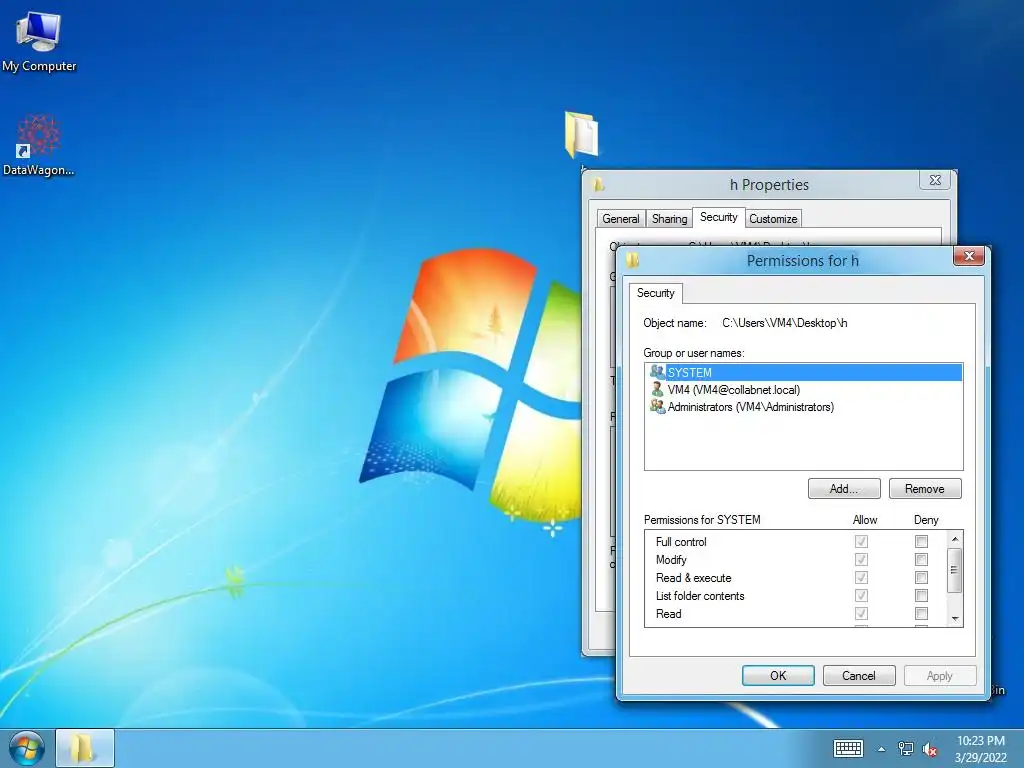The width and height of the screenshot is (1024, 768).
Task: Select Security tab in h Properties
Action: pos(718,217)
